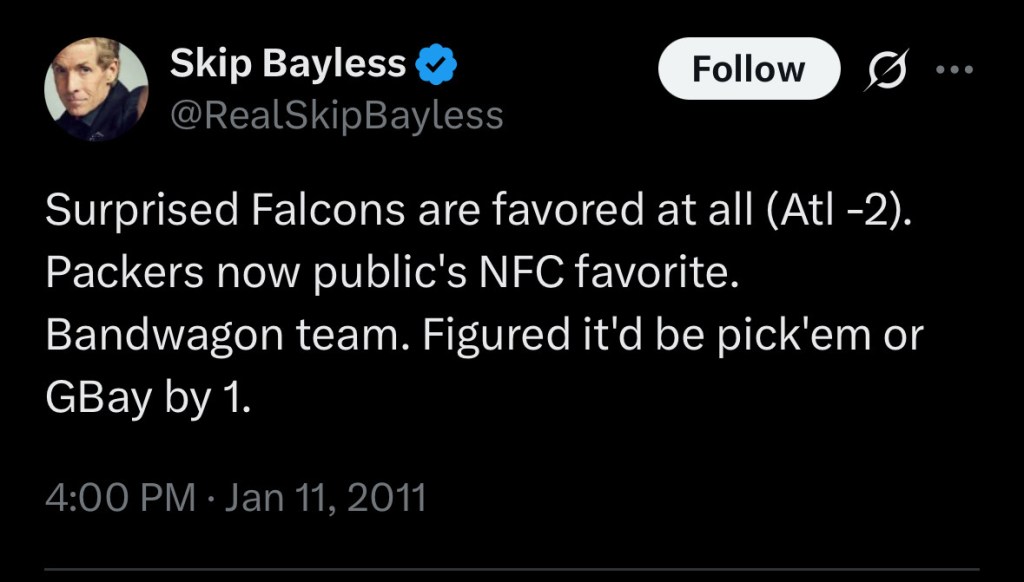
Task: Open the @RealSkipBayless handle link
Action: coord(337,116)
